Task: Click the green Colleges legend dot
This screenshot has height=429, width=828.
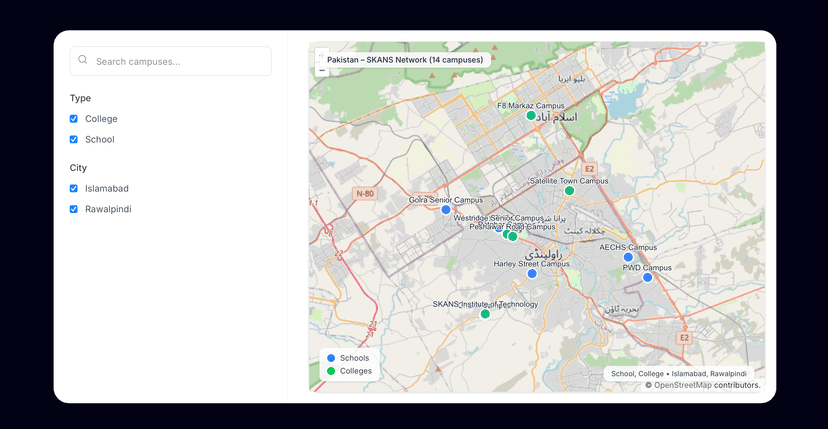Action: pos(331,371)
